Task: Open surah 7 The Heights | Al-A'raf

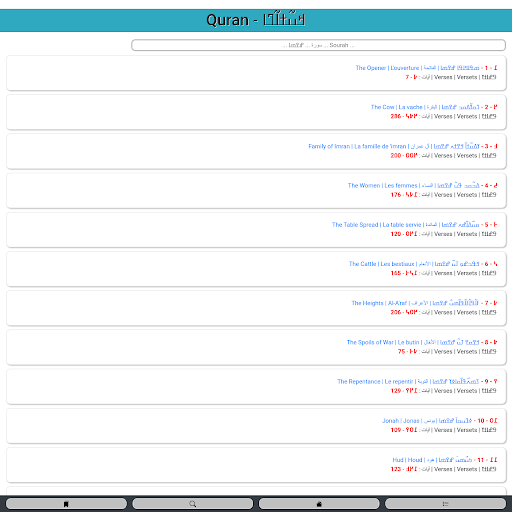Action: pos(424,303)
